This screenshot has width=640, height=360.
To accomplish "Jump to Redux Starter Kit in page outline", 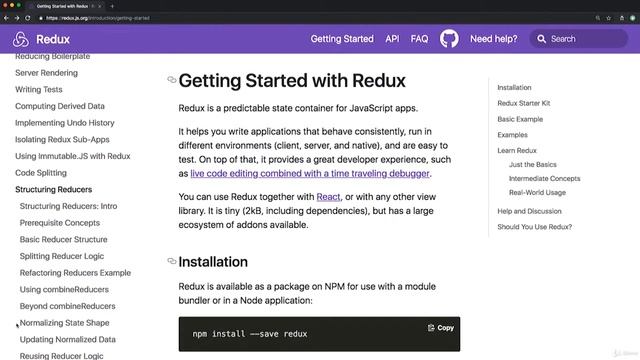I will 524,103.
